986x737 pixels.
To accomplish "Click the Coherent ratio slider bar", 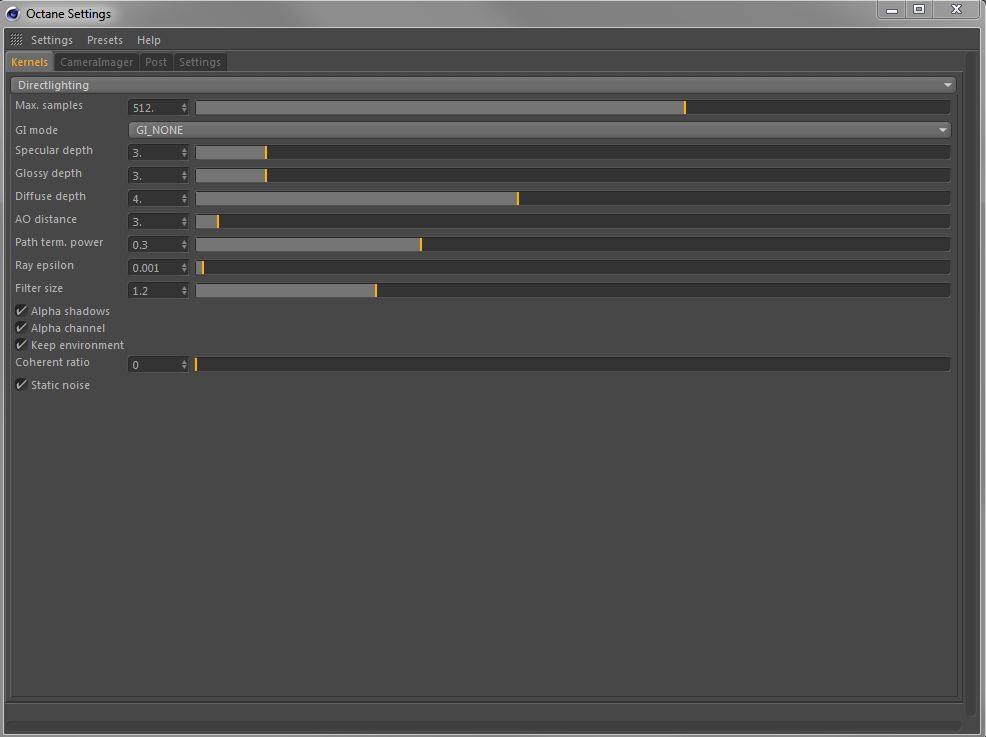I will (572, 365).
